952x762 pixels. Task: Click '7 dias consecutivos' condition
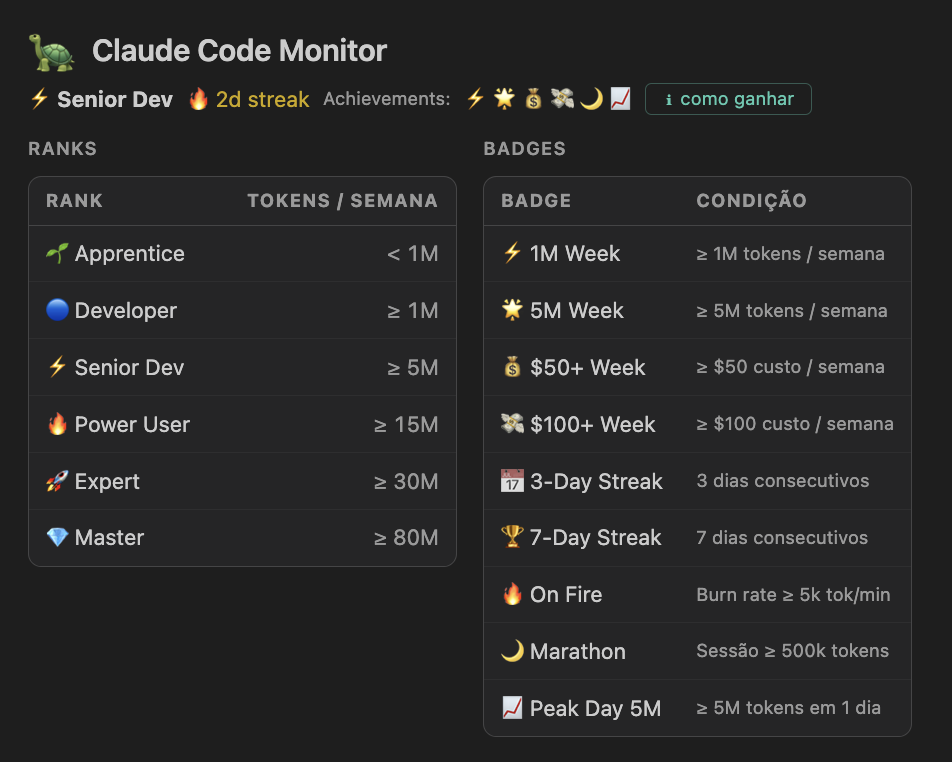(782, 537)
